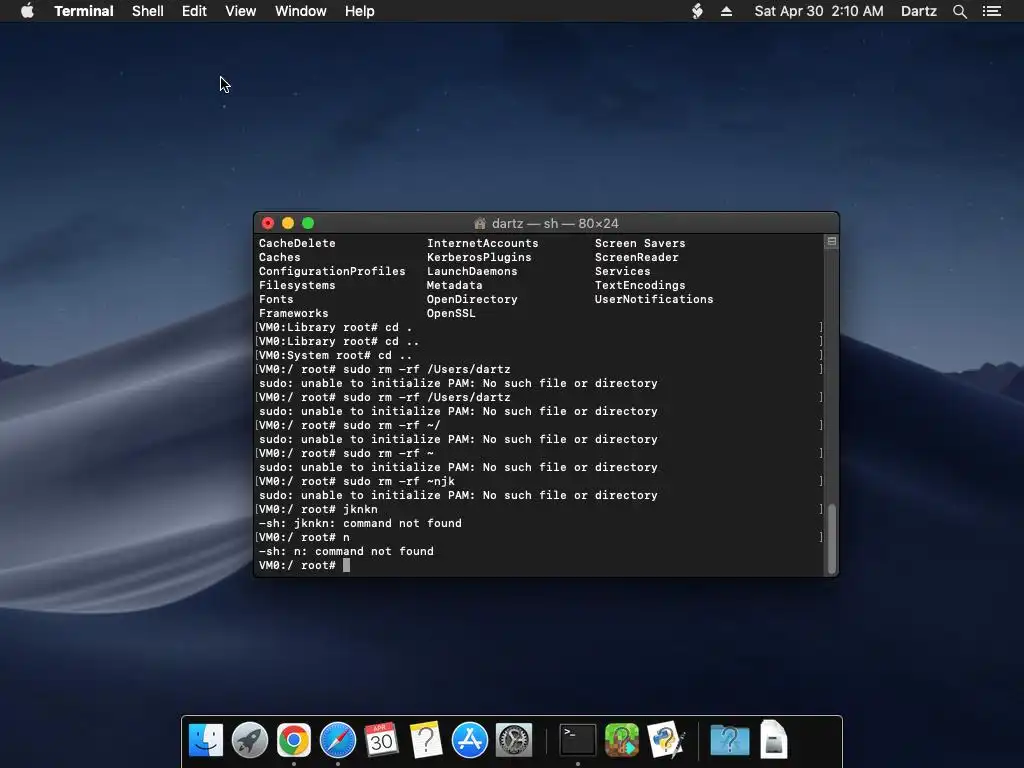Open Spotlight search magnifier
The height and width of the screenshot is (768, 1024).
[959, 11]
